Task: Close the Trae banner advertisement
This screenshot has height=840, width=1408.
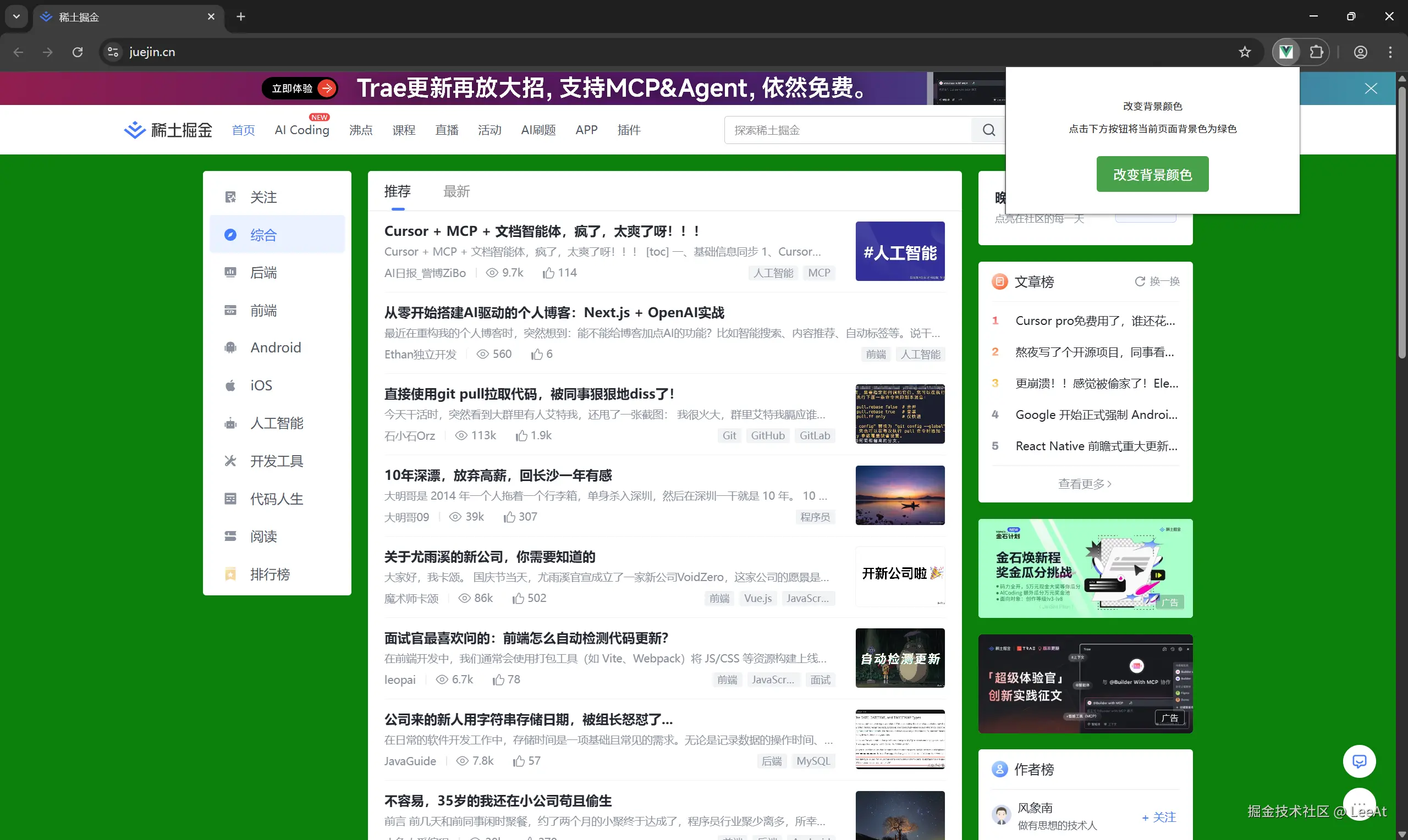Action: pos(1371,89)
